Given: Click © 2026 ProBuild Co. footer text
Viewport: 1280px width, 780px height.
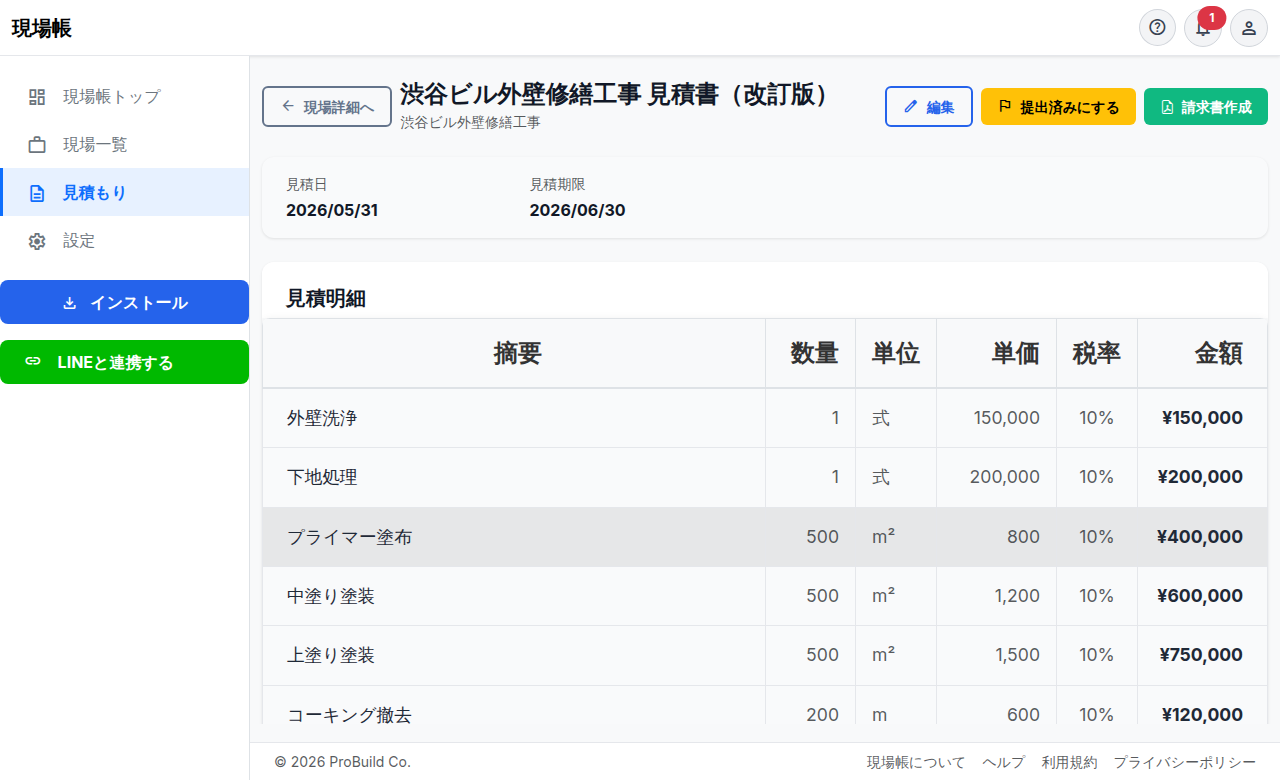Looking at the screenshot, I should point(343,762).
